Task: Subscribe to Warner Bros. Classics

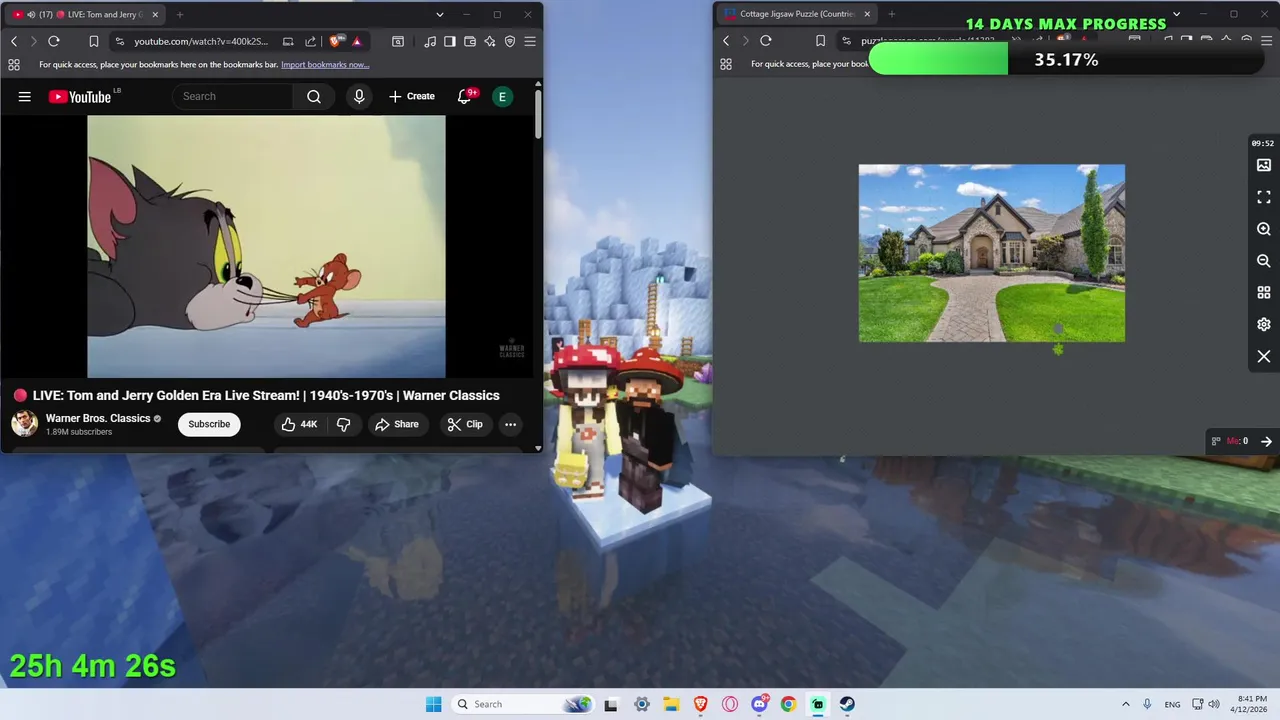Action: [209, 424]
